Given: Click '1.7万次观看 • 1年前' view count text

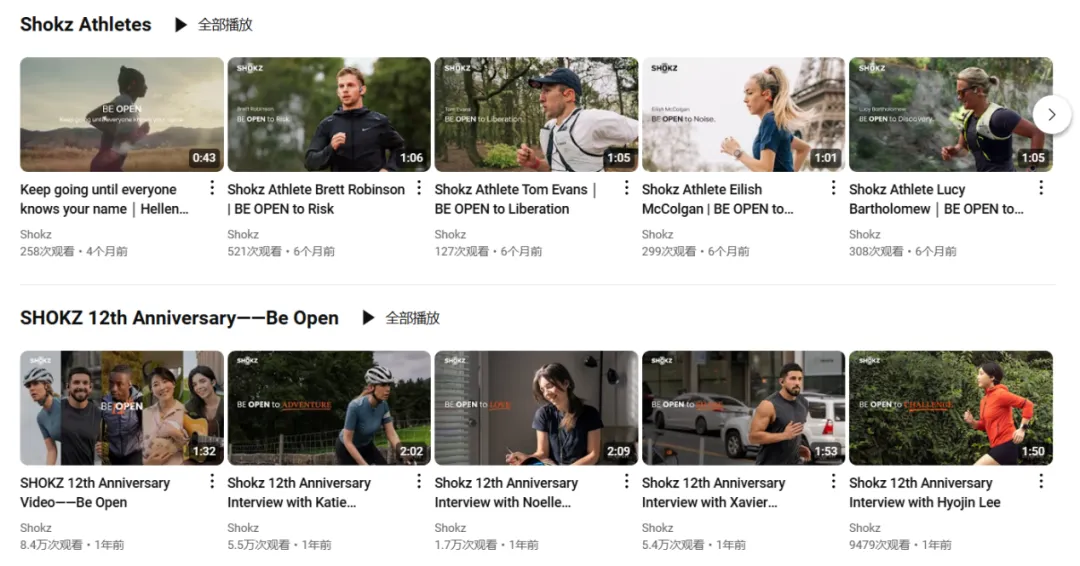Looking at the screenshot, I should (487, 545).
